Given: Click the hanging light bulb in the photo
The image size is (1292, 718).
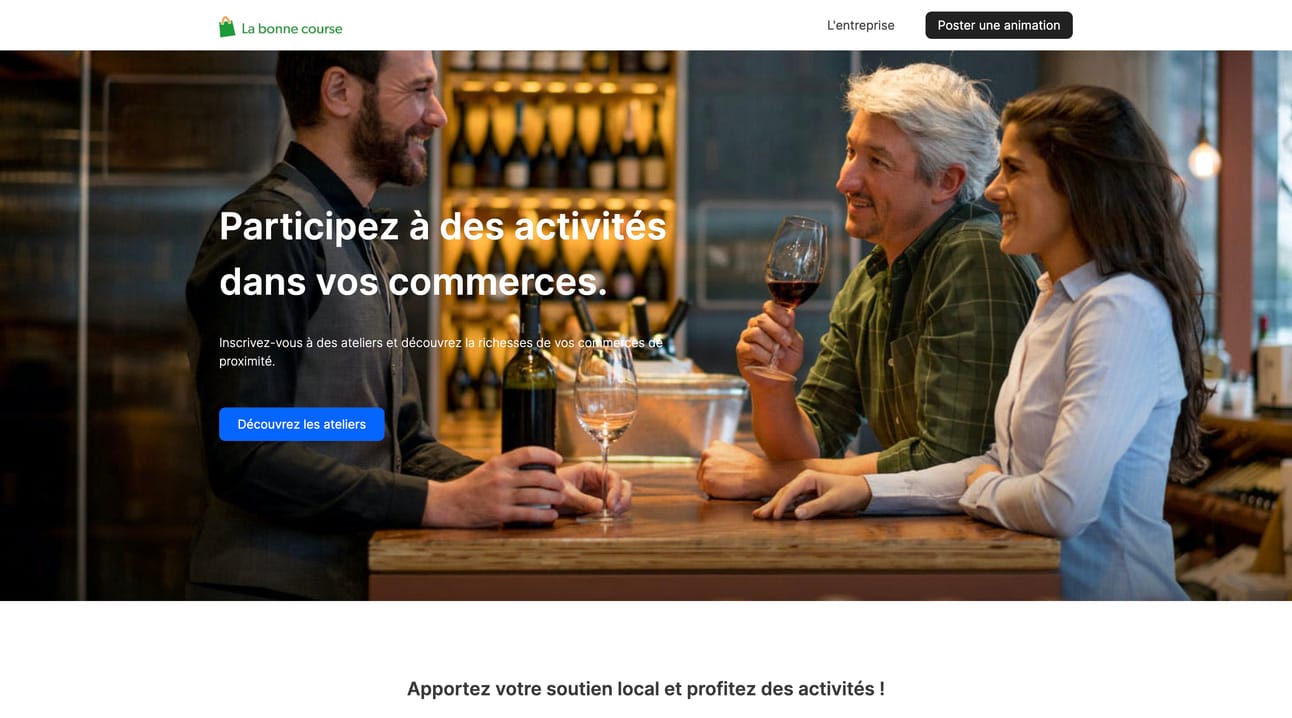Looking at the screenshot, I should point(1204,157).
